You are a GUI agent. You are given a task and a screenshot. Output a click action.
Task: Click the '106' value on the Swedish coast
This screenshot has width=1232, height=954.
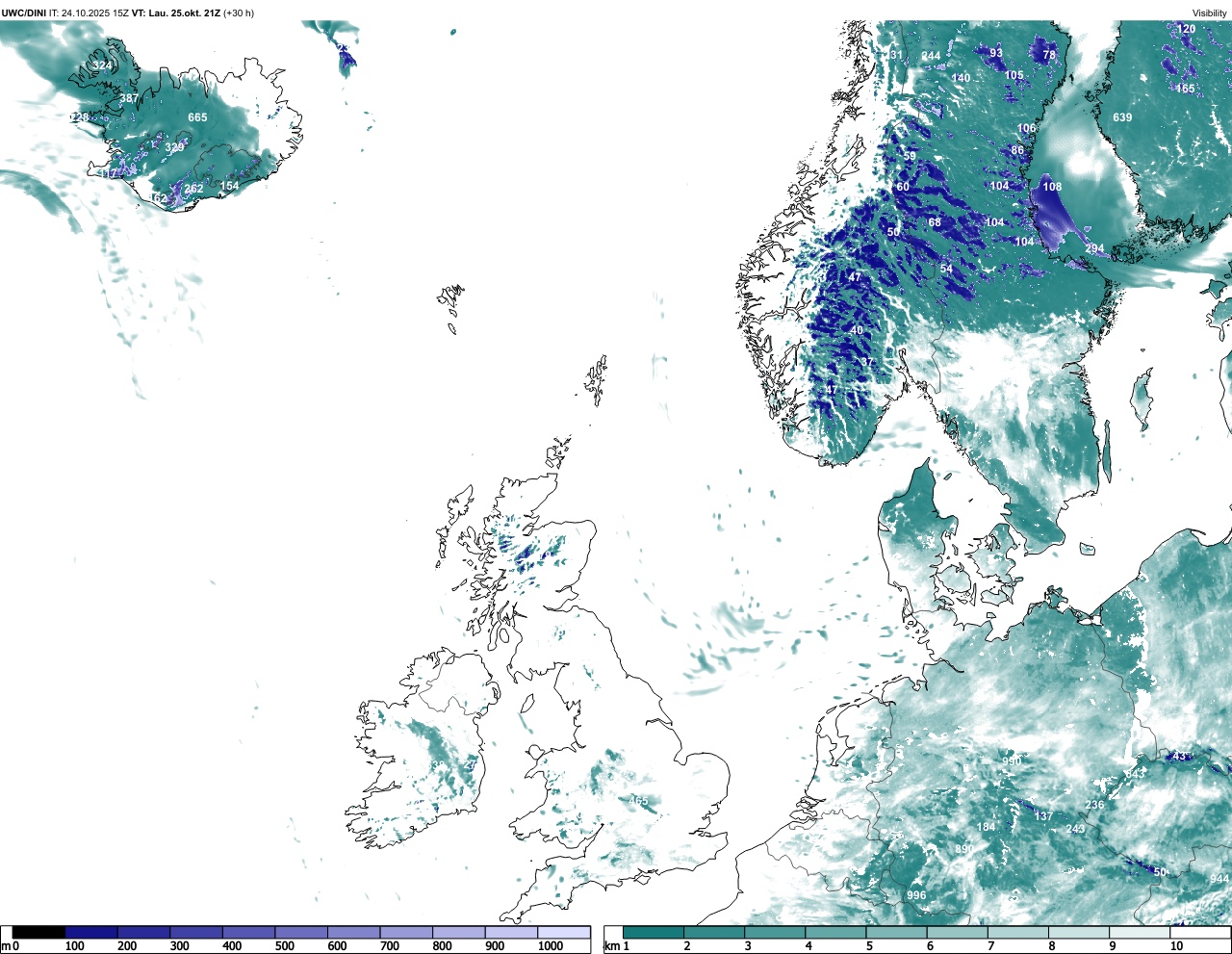click(1027, 128)
